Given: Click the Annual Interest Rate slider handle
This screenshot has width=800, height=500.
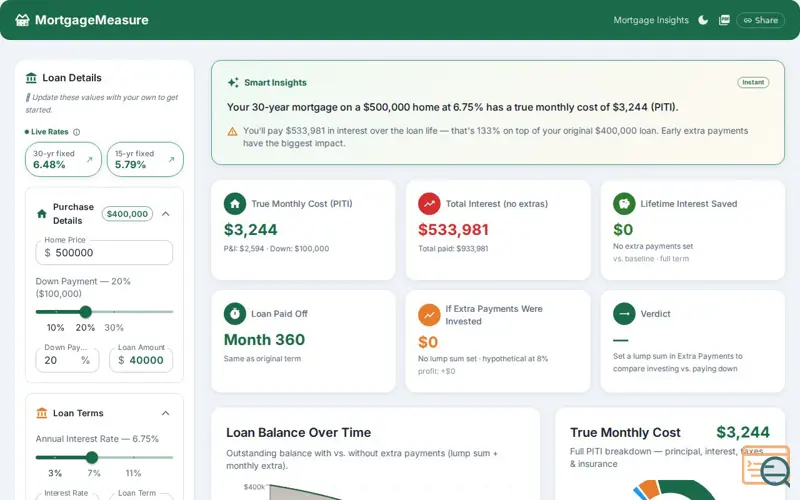Looking at the screenshot, I should pyautogui.click(x=92, y=457).
